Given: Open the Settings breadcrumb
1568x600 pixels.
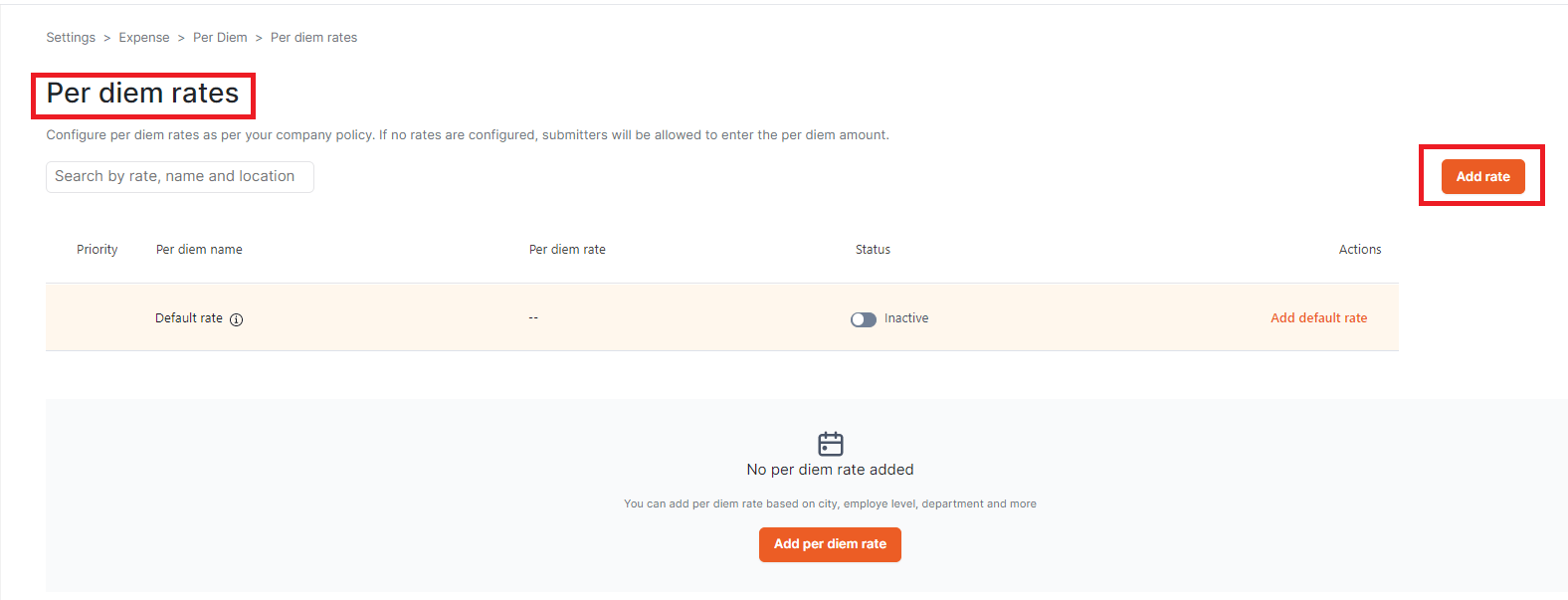Looking at the screenshot, I should 71,38.
